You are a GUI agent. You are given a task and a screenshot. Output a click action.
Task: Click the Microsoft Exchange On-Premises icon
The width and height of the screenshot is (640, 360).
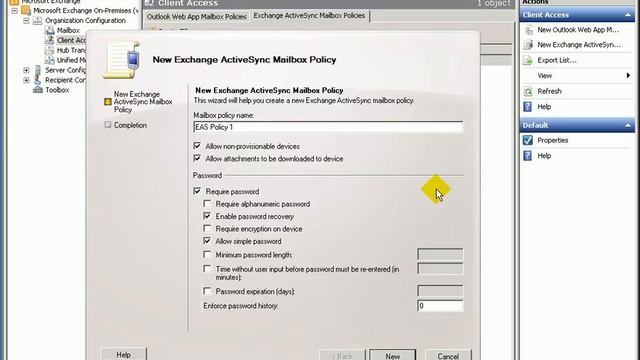coord(26,10)
